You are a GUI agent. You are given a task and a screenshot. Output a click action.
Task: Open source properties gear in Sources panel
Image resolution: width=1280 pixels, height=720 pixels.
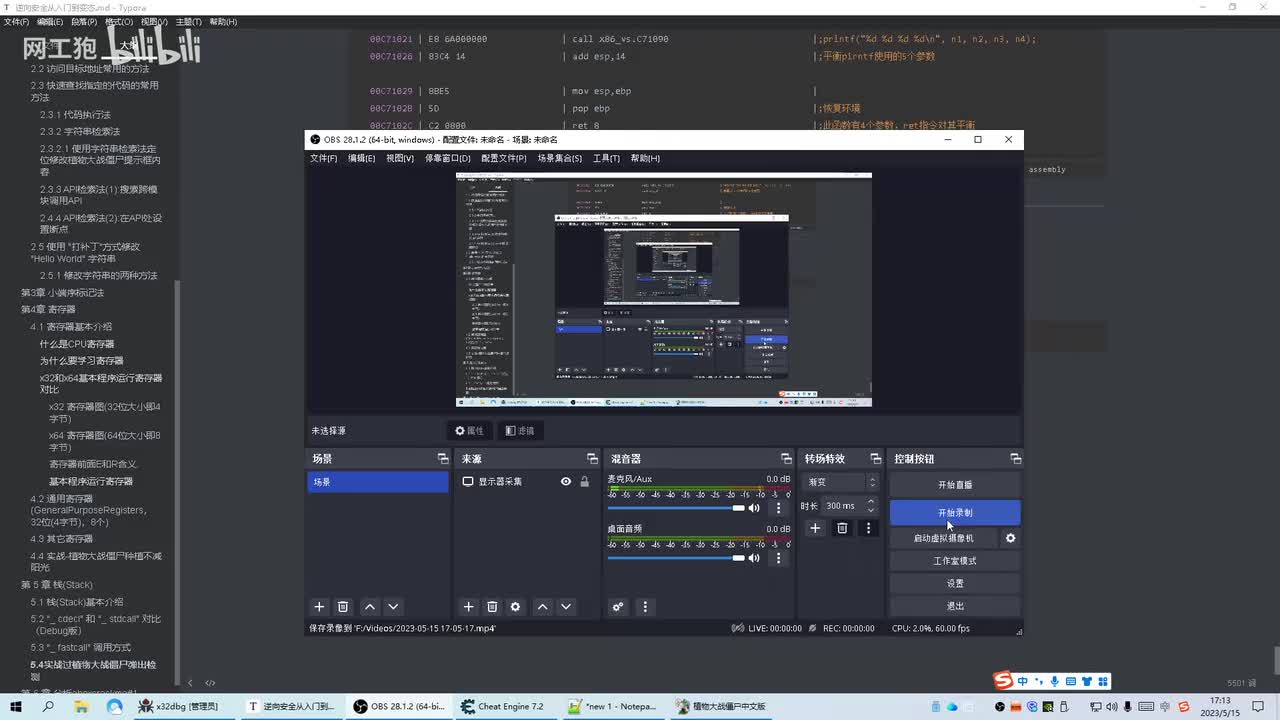tap(515, 607)
